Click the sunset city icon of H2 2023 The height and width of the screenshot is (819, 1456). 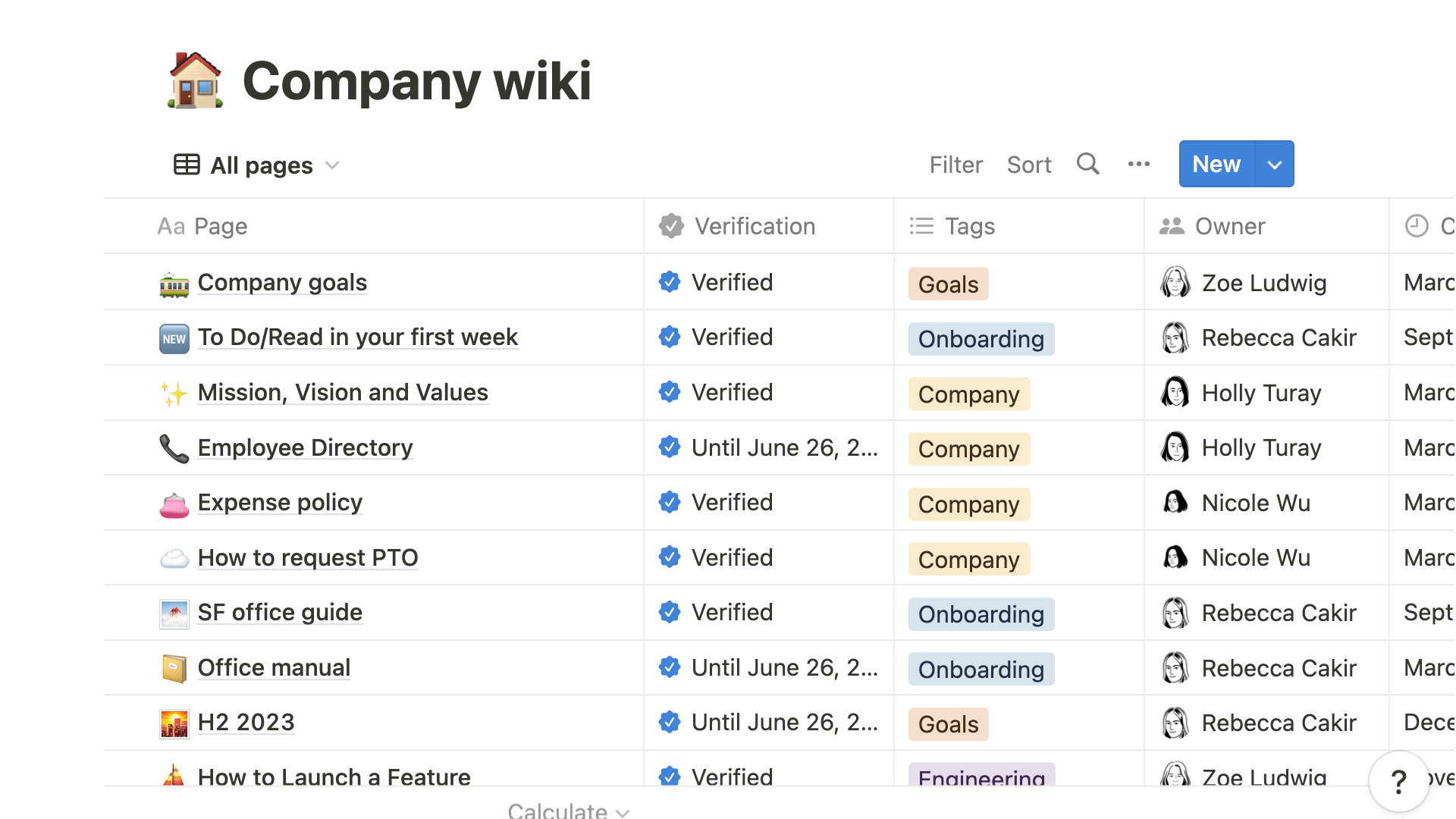(174, 724)
